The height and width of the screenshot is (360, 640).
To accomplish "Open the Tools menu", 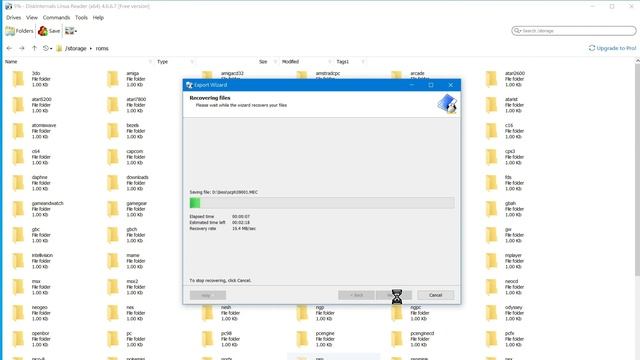I will point(81,18).
